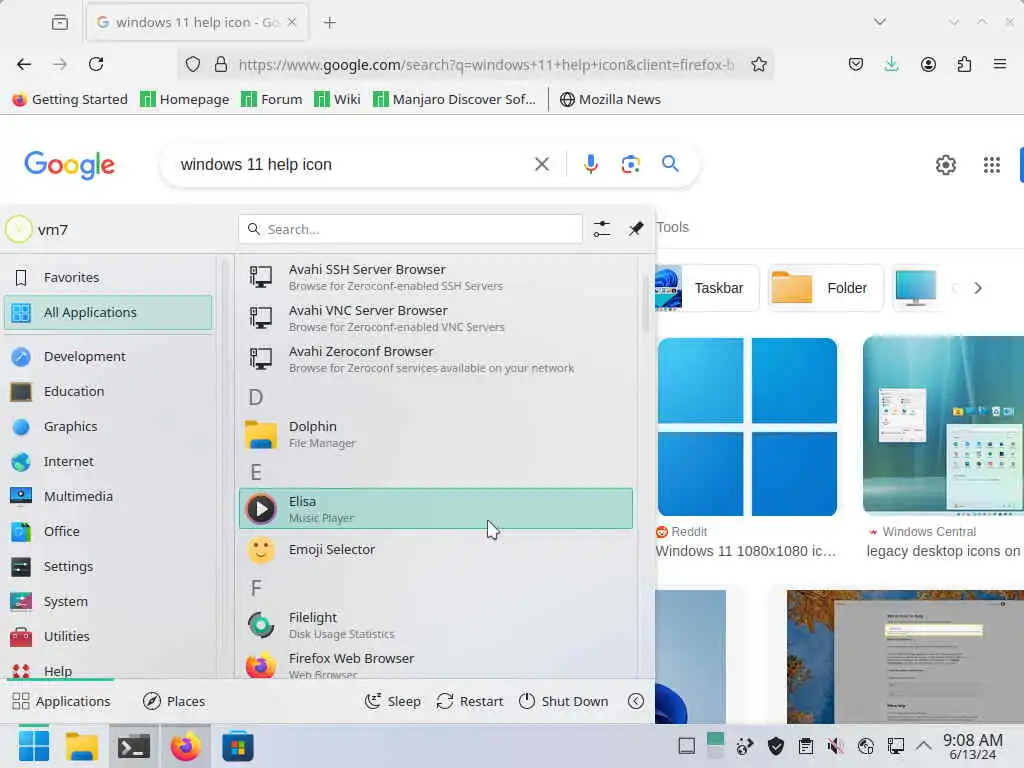The image size is (1024, 768).
Task: Open Google Lens image search
Action: pos(630,164)
